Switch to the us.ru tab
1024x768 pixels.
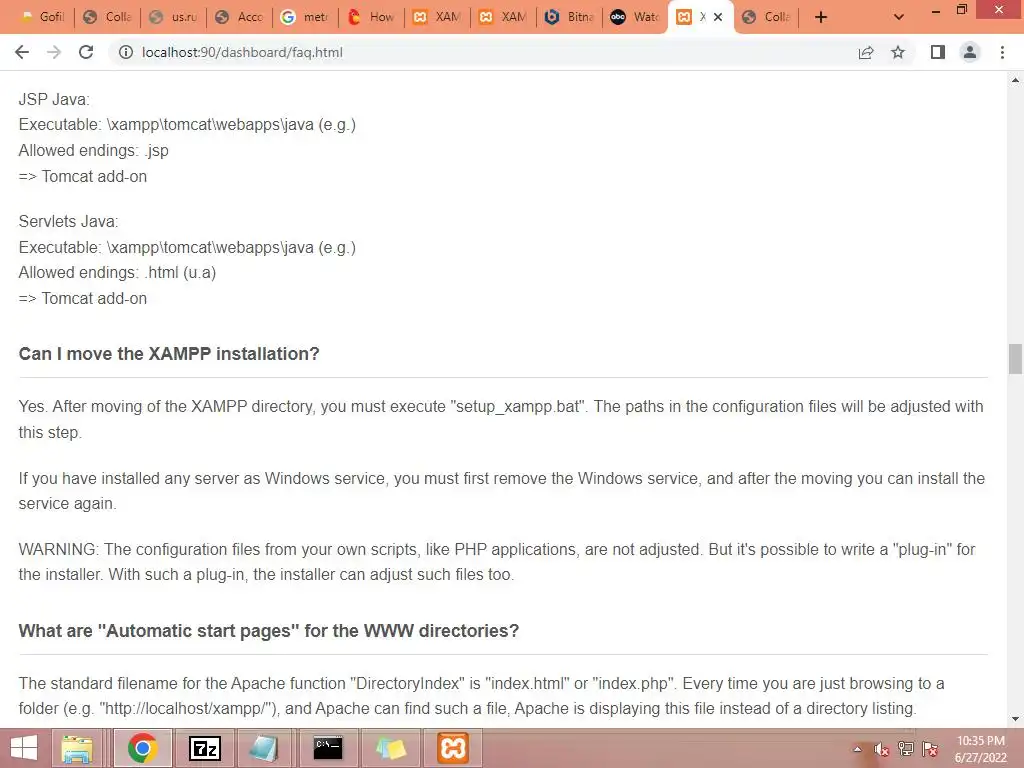174,17
